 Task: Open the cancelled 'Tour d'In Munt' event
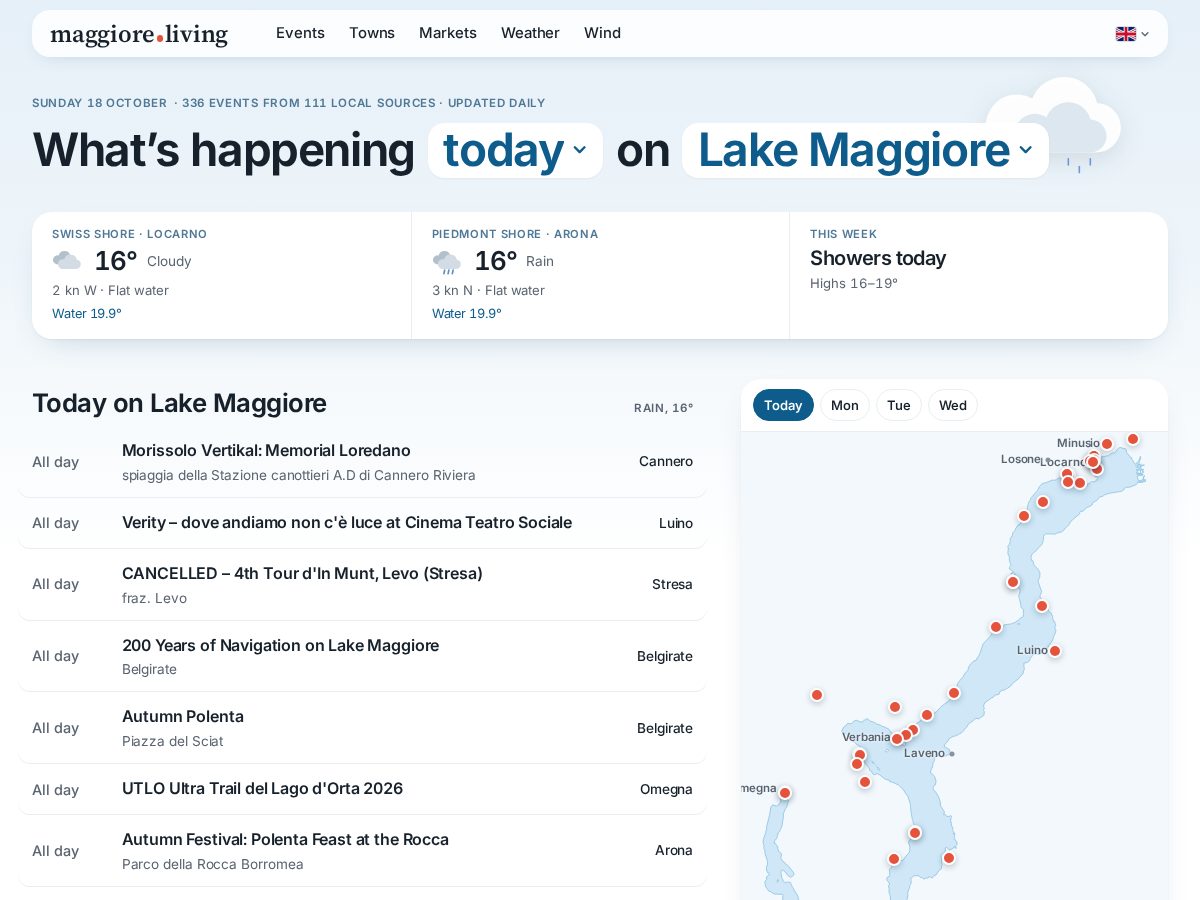(x=362, y=584)
